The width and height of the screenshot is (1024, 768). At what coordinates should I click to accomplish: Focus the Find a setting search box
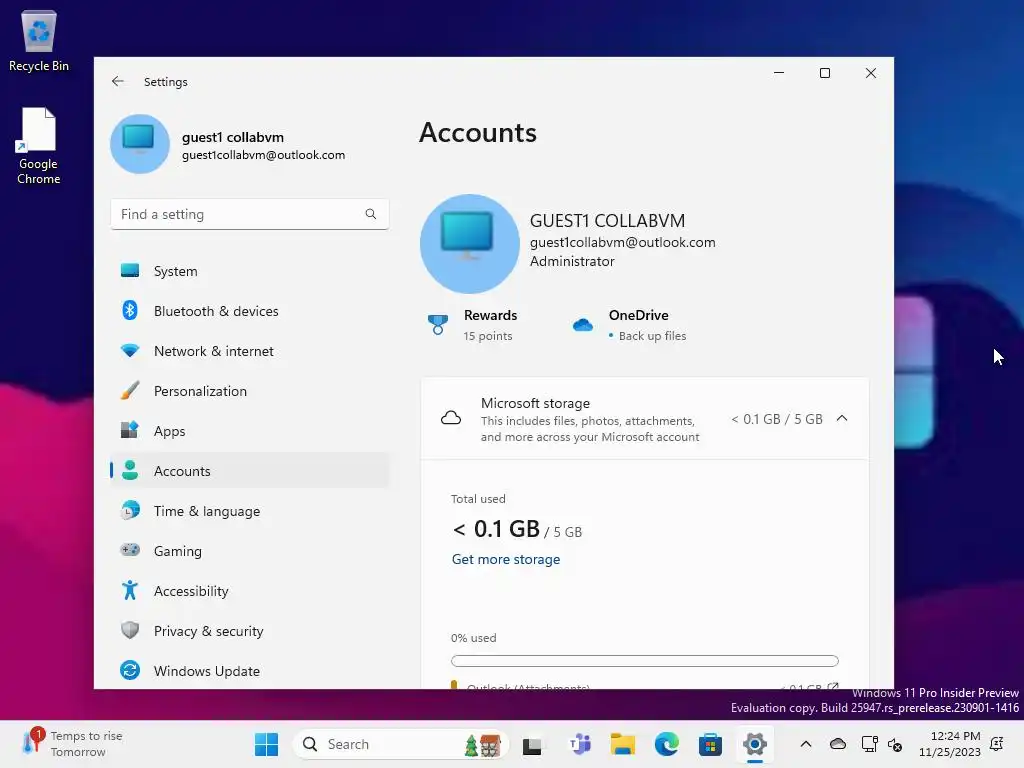pyautogui.click(x=249, y=214)
